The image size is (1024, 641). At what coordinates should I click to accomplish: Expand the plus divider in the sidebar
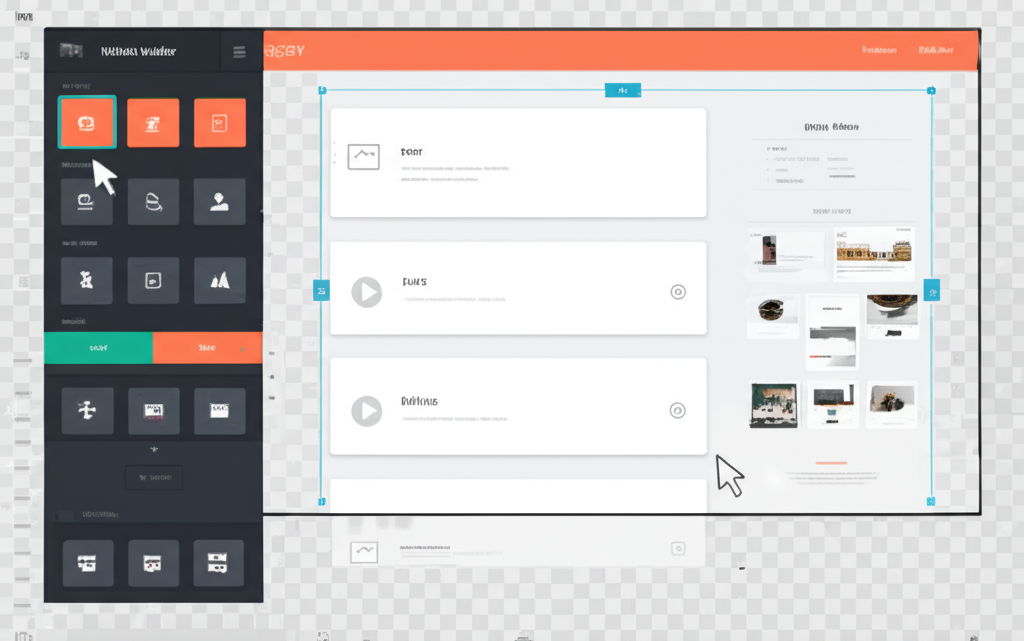click(x=153, y=449)
